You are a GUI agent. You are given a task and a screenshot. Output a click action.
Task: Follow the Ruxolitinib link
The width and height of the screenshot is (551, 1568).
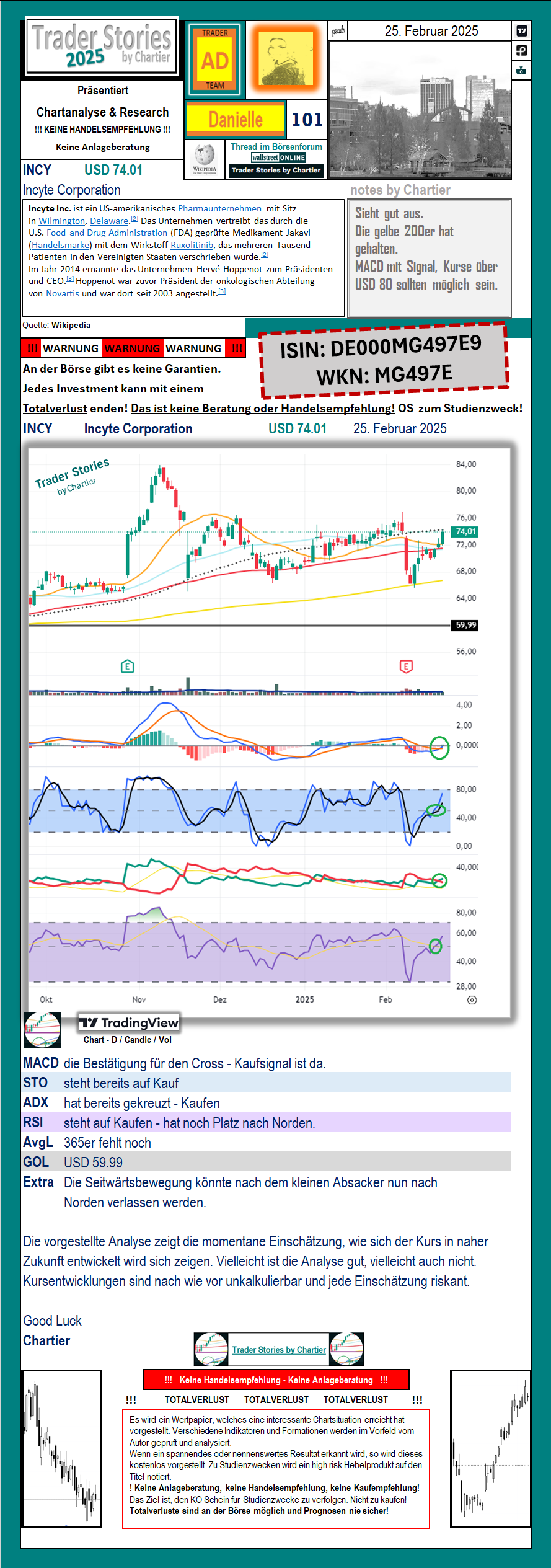click(192, 245)
